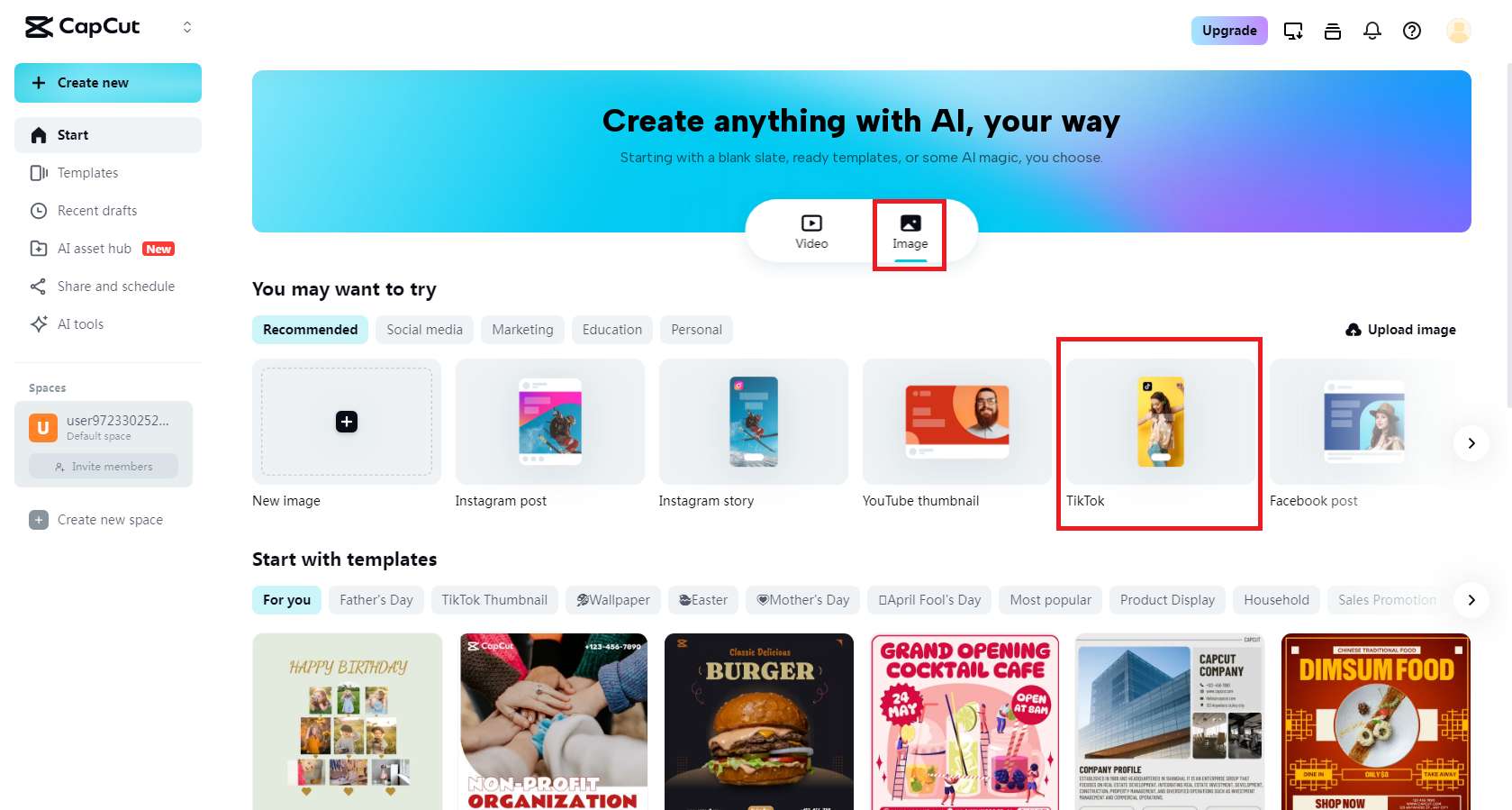Expand the CapCut workspace switcher arrows
Image resolution: width=1512 pixels, height=810 pixels.
187,27
